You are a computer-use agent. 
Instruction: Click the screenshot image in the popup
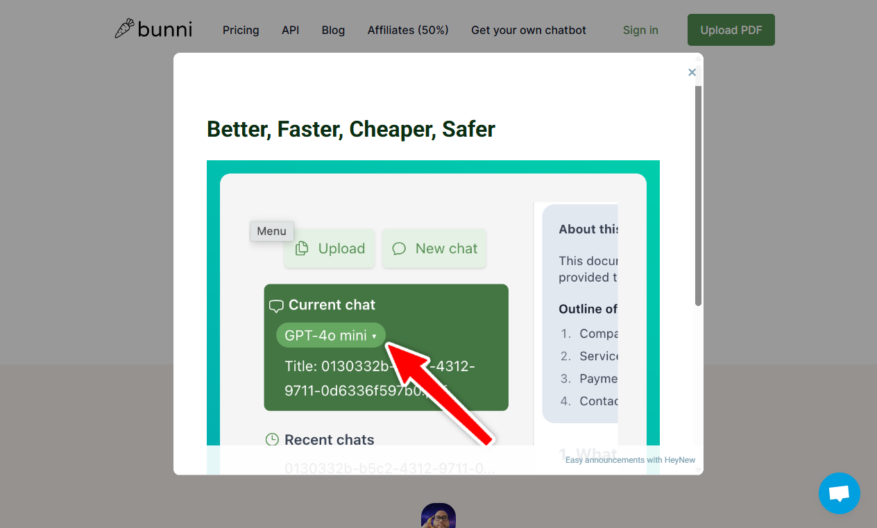point(433,317)
